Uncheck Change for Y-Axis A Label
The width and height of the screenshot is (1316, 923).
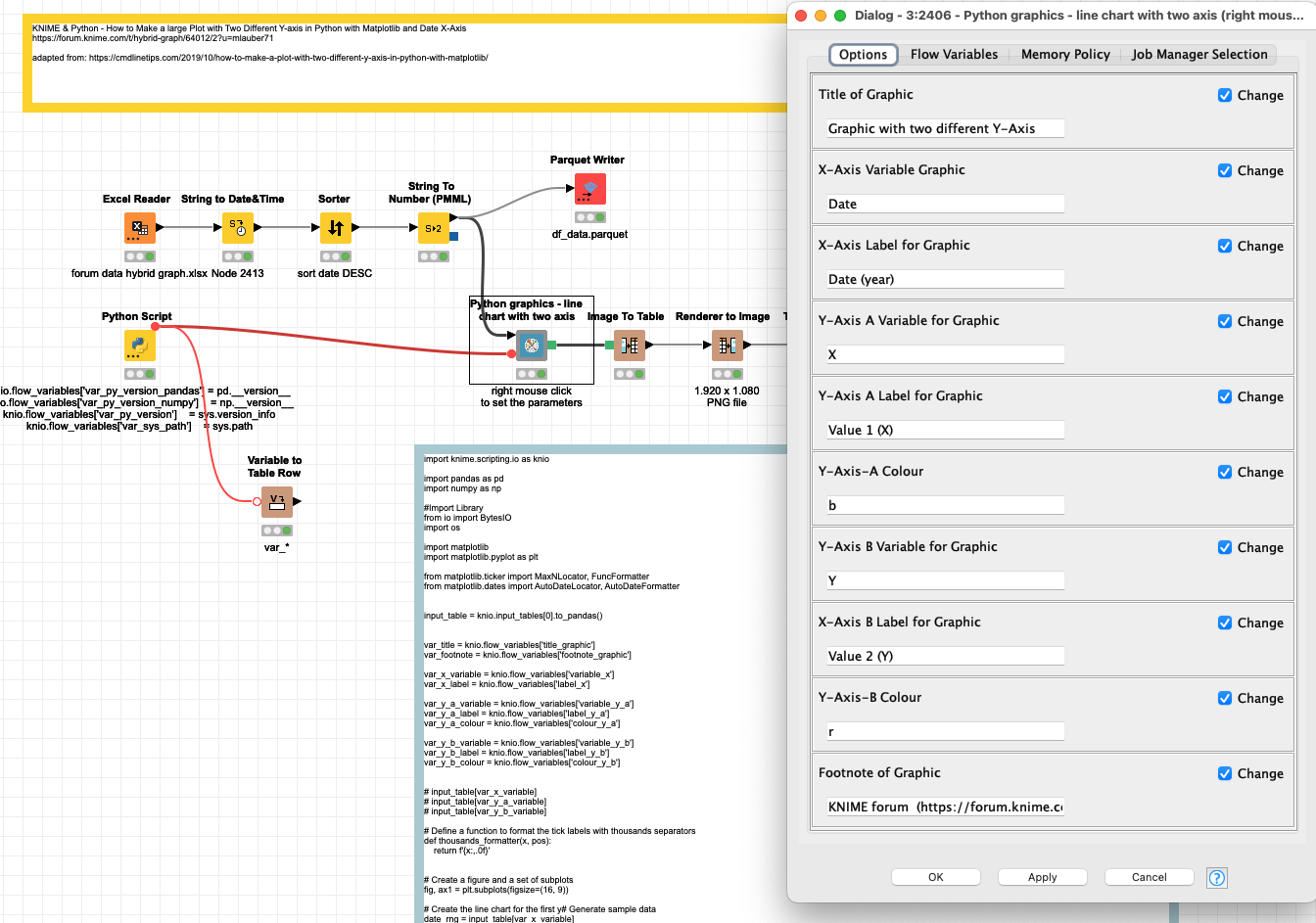coord(1225,396)
